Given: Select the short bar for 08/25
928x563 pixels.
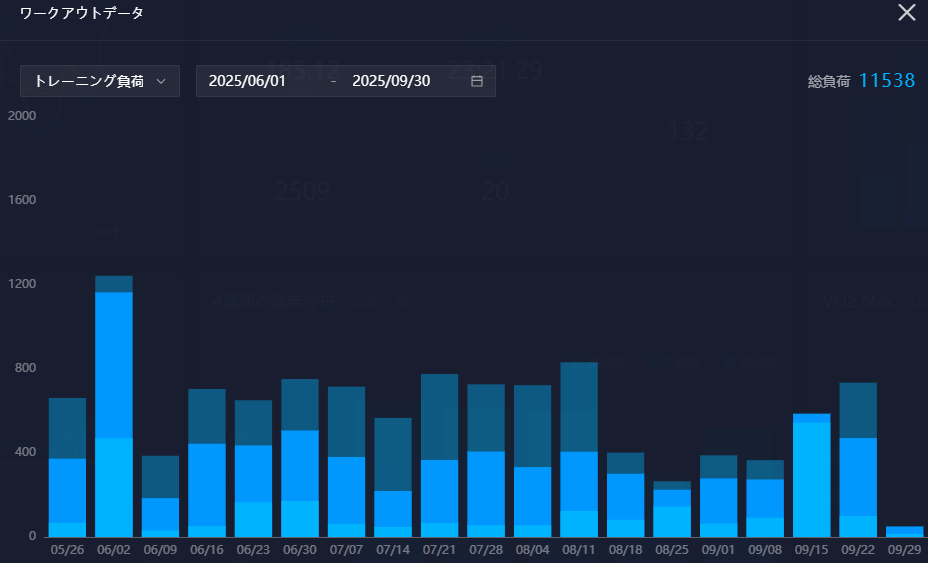Looking at the screenshot, I should [672, 509].
